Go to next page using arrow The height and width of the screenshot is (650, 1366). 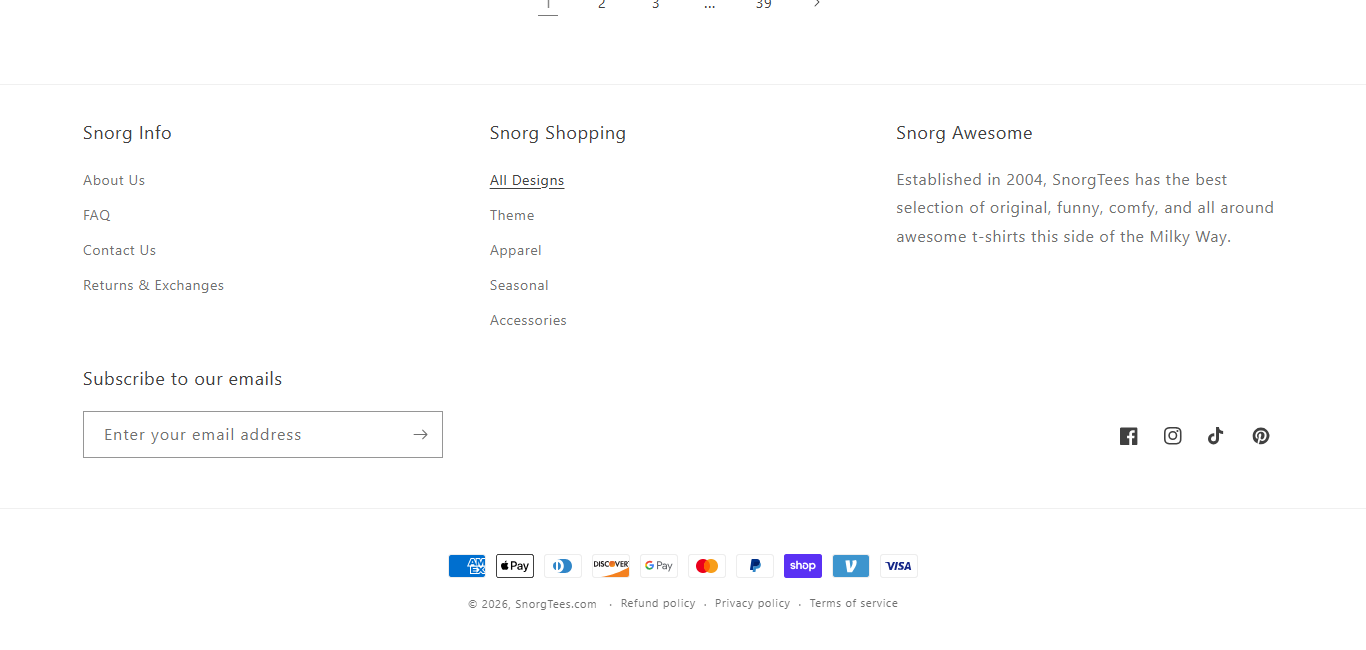[x=817, y=4]
